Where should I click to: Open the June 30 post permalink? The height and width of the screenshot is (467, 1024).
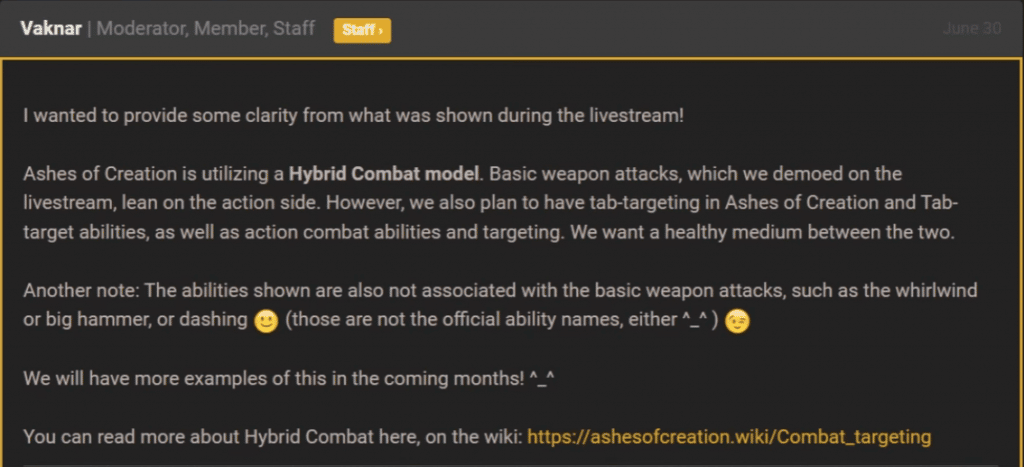[x=972, y=29]
